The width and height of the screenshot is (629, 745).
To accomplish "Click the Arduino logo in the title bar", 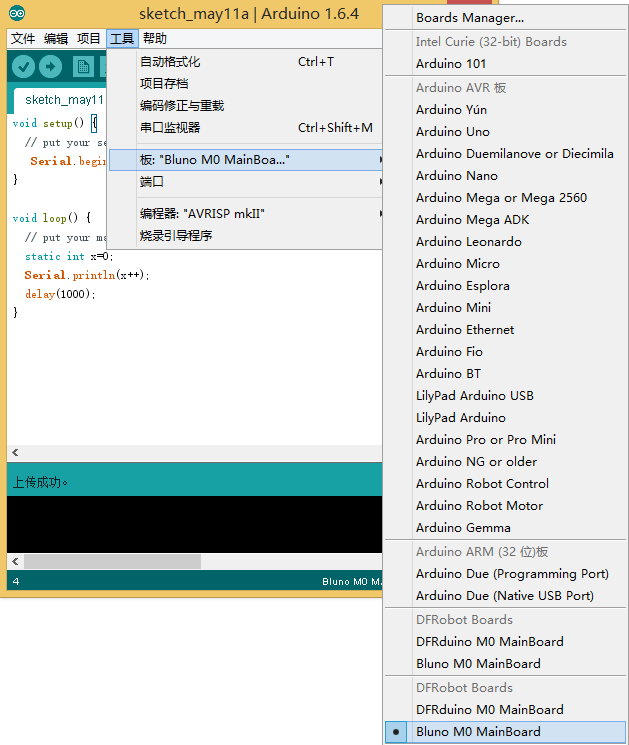I will (x=17, y=13).
